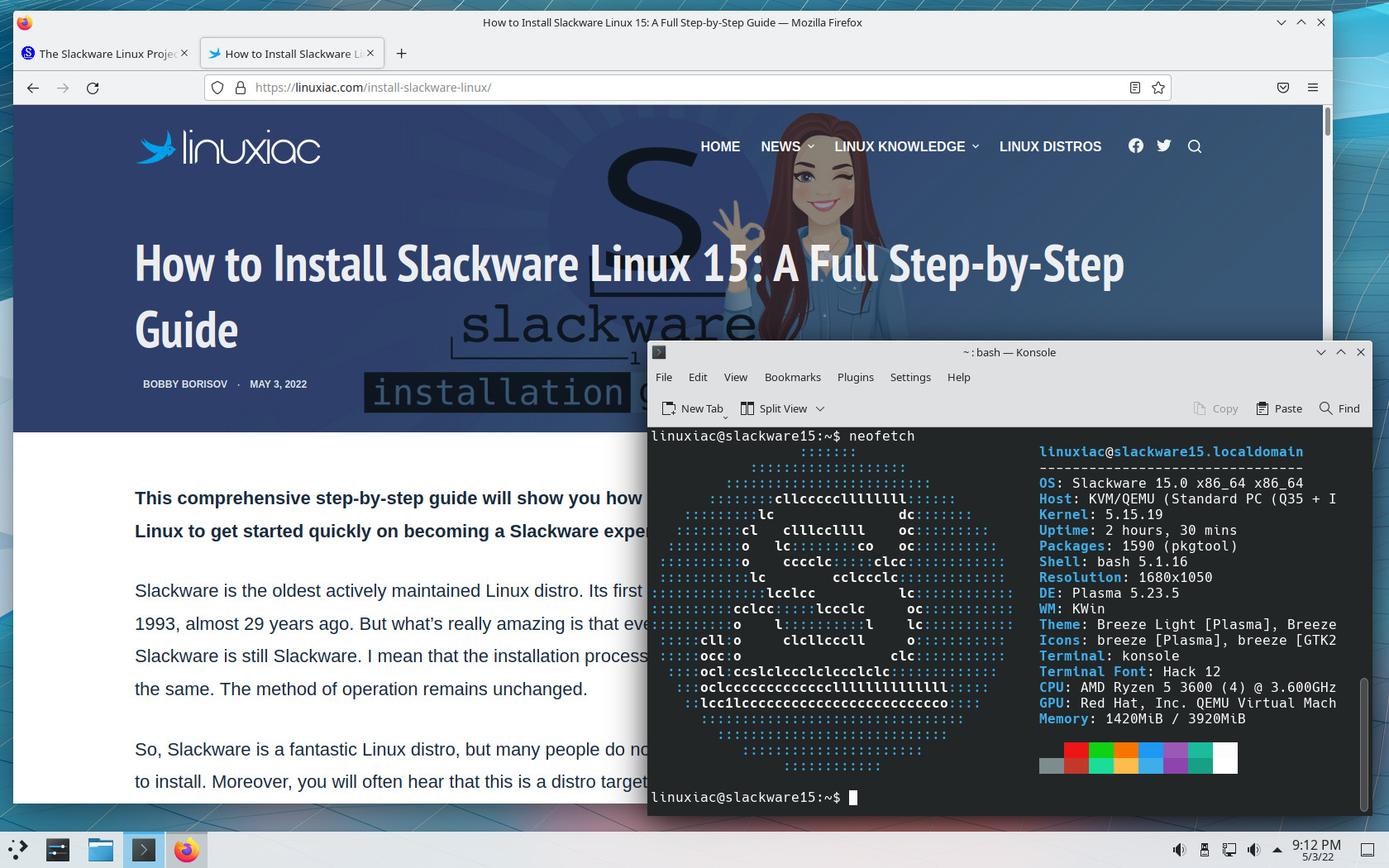Open a new Firefox tab with plus
This screenshot has width=1389, height=868.
[x=402, y=54]
